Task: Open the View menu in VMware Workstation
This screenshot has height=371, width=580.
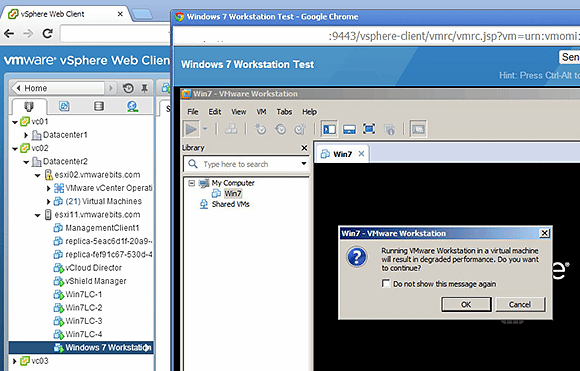Action: [239, 112]
